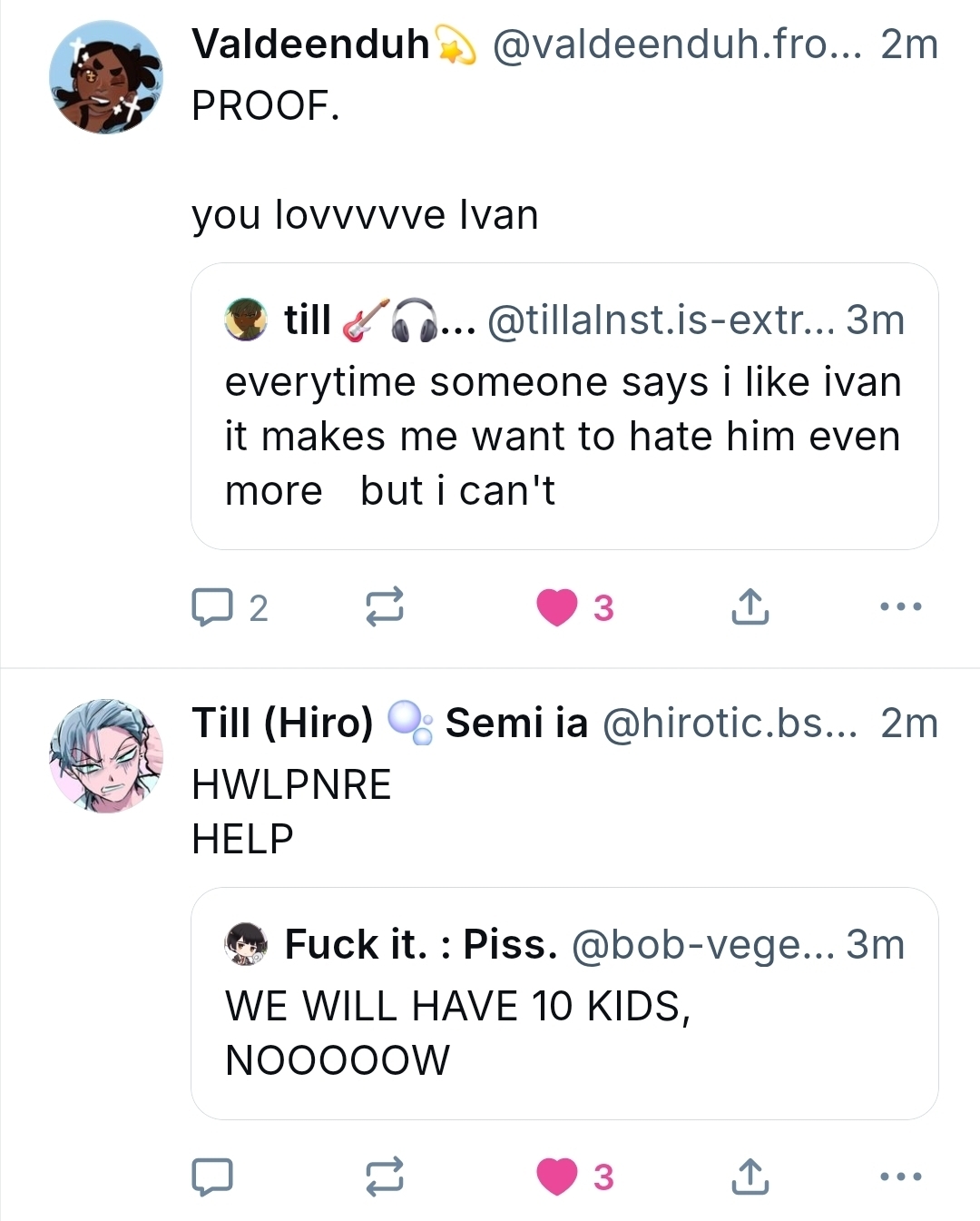Share Valdeenduh's post
980x1221 pixels.
[x=750, y=607]
